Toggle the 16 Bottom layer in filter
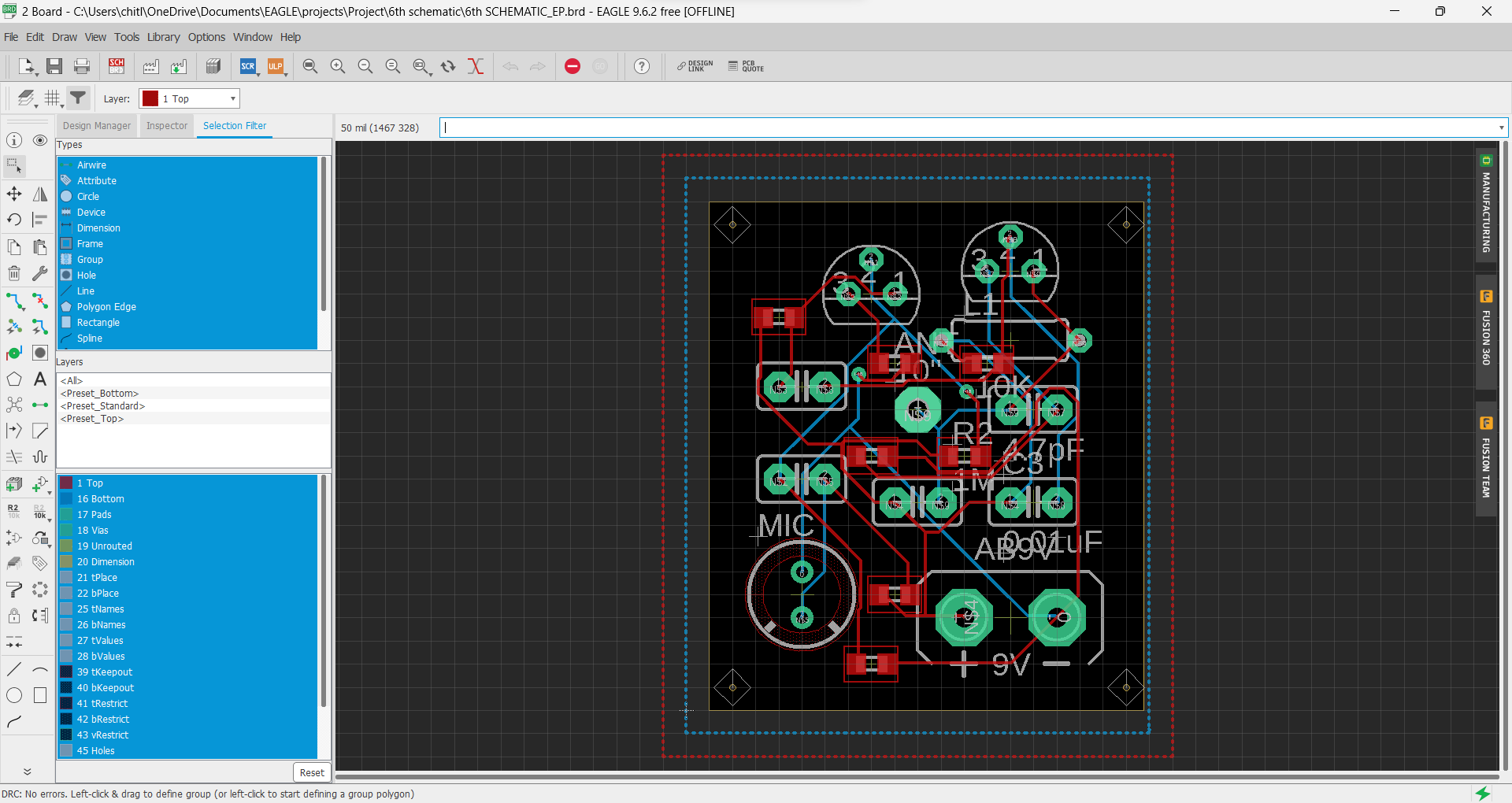 [100, 499]
